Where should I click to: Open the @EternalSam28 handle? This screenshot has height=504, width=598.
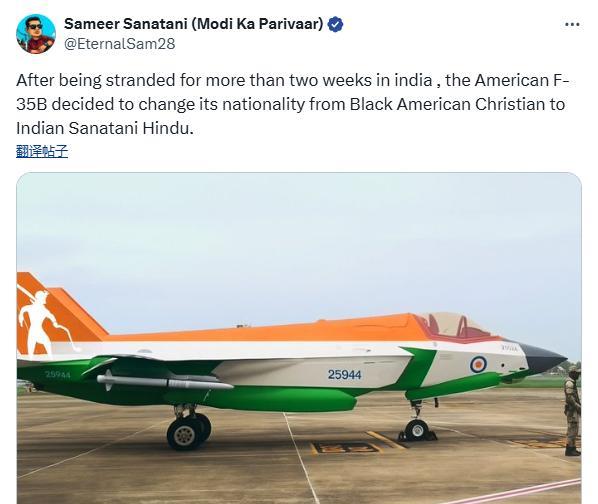(120, 44)
